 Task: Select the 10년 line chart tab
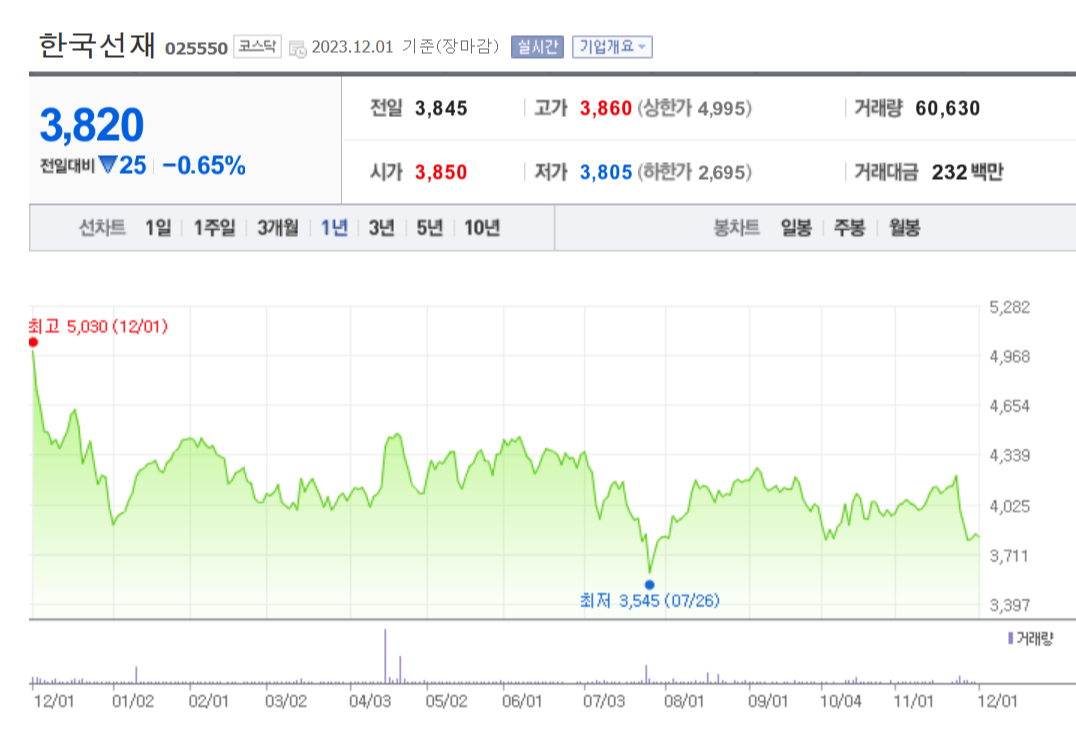482,227
